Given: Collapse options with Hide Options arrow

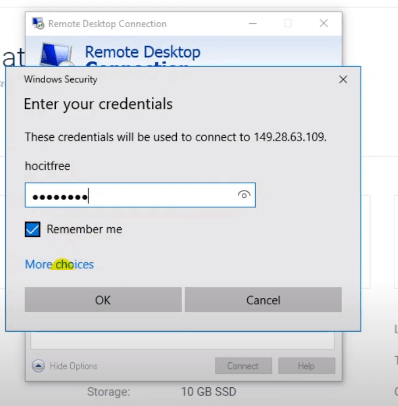Looking at the screenshot, I should click(38, 366).
